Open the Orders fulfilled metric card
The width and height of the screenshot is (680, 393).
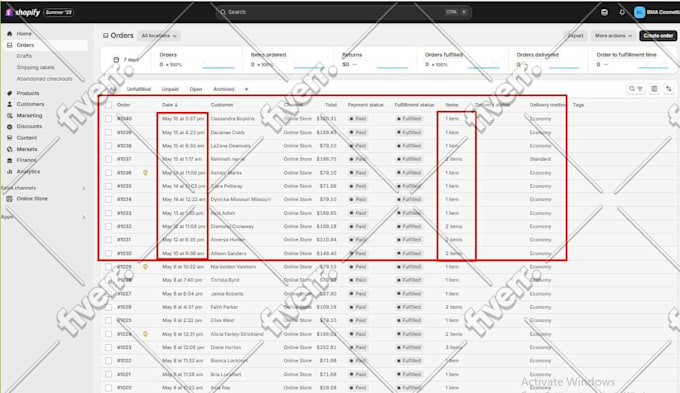[x=462, y=59]
